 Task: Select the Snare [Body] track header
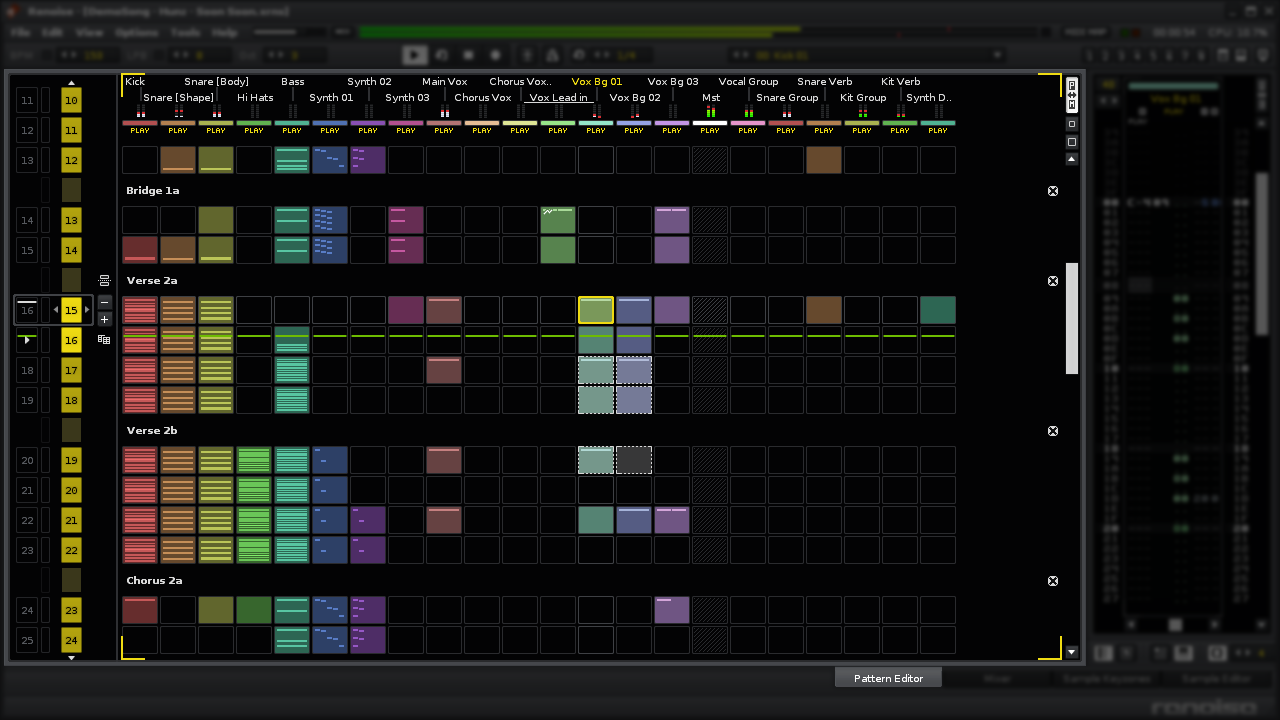click(x=216, y=82)
